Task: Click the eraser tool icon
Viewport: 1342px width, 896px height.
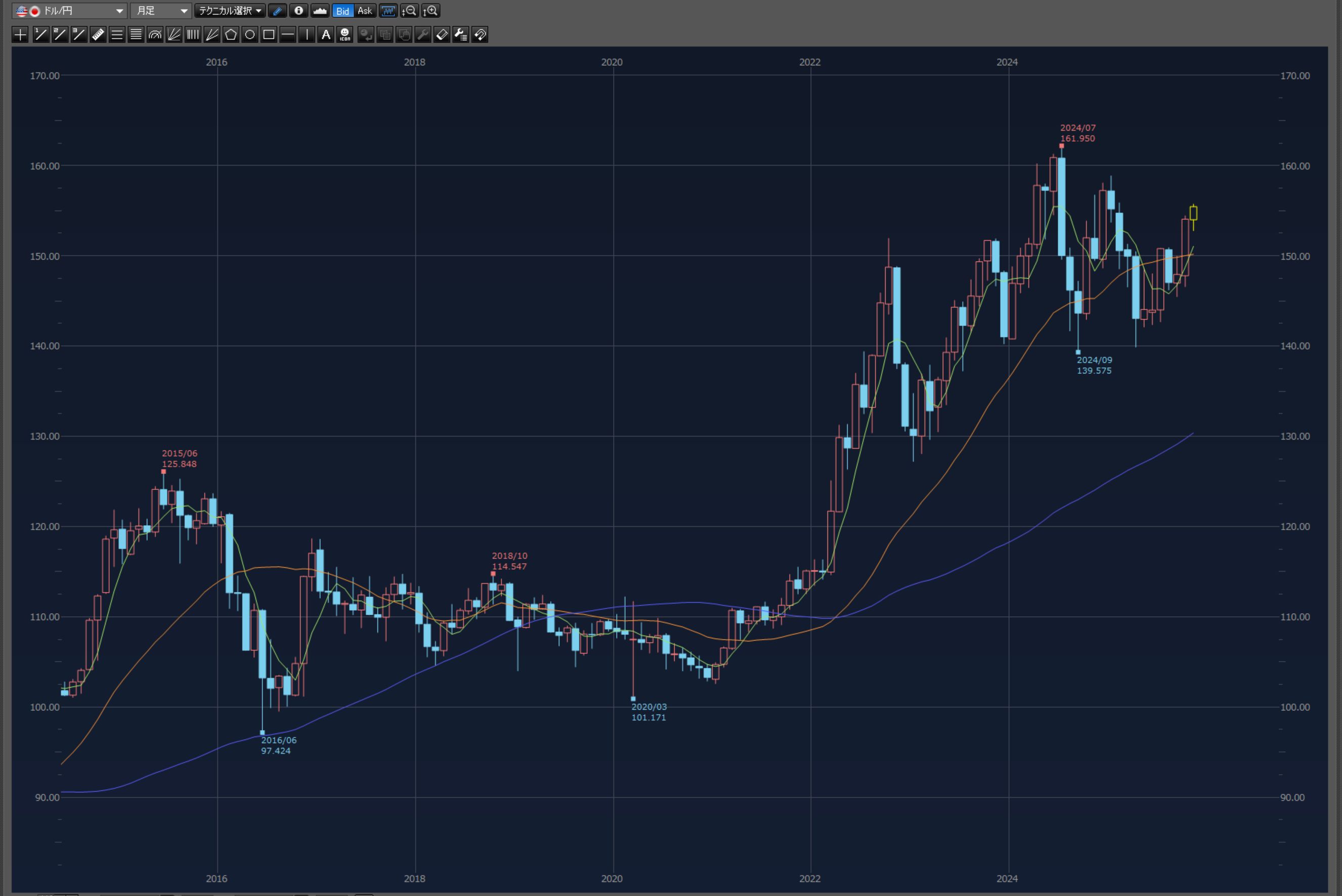Action: tap(442, 35)
